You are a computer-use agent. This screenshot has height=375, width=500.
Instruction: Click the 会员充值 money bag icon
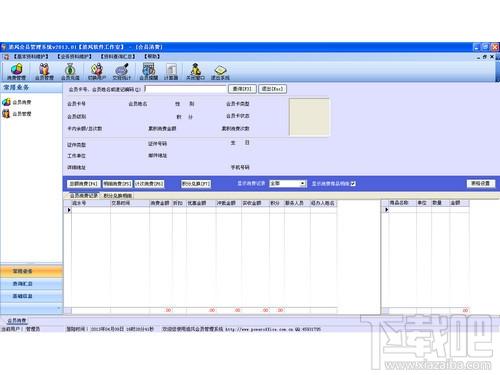click(70, 72)
